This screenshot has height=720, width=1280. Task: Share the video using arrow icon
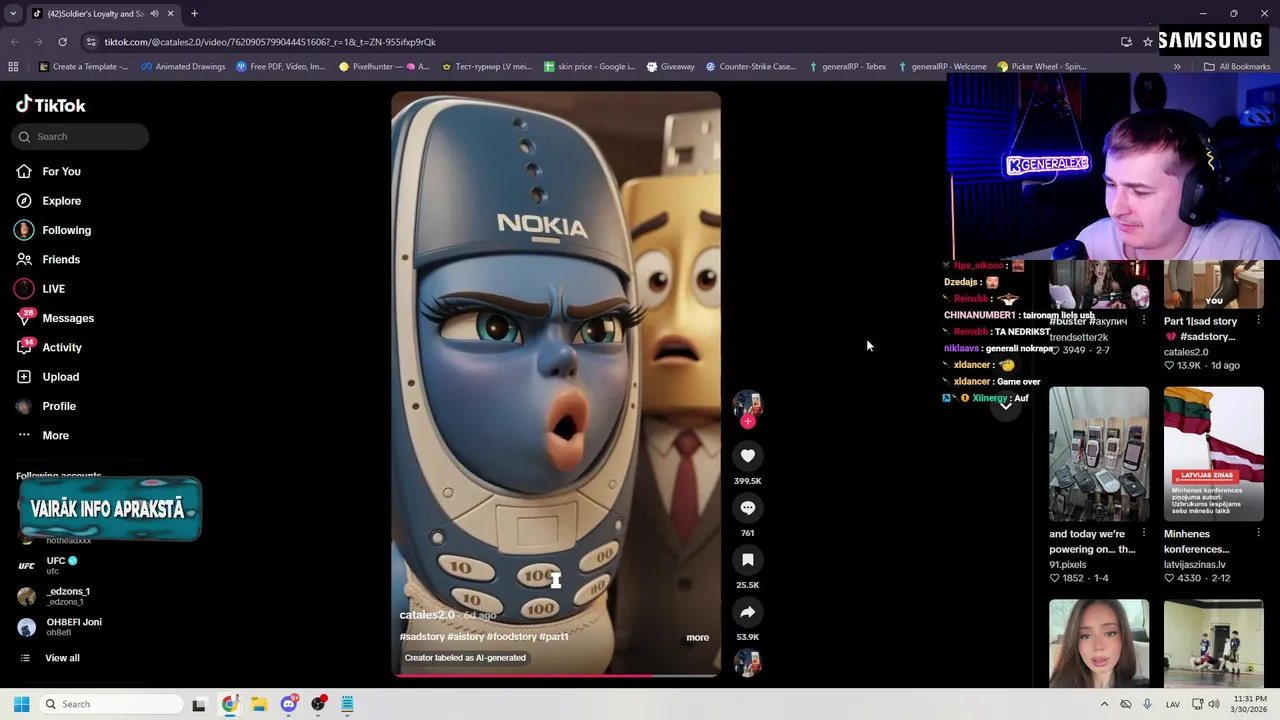tap(747, 612)
